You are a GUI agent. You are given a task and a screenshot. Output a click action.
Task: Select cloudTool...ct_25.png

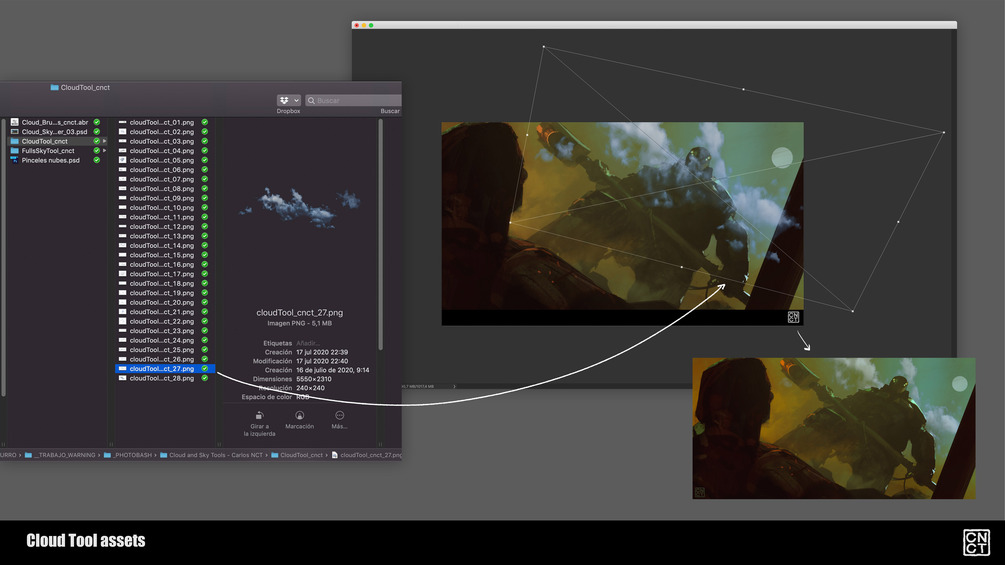pos(165,350)
